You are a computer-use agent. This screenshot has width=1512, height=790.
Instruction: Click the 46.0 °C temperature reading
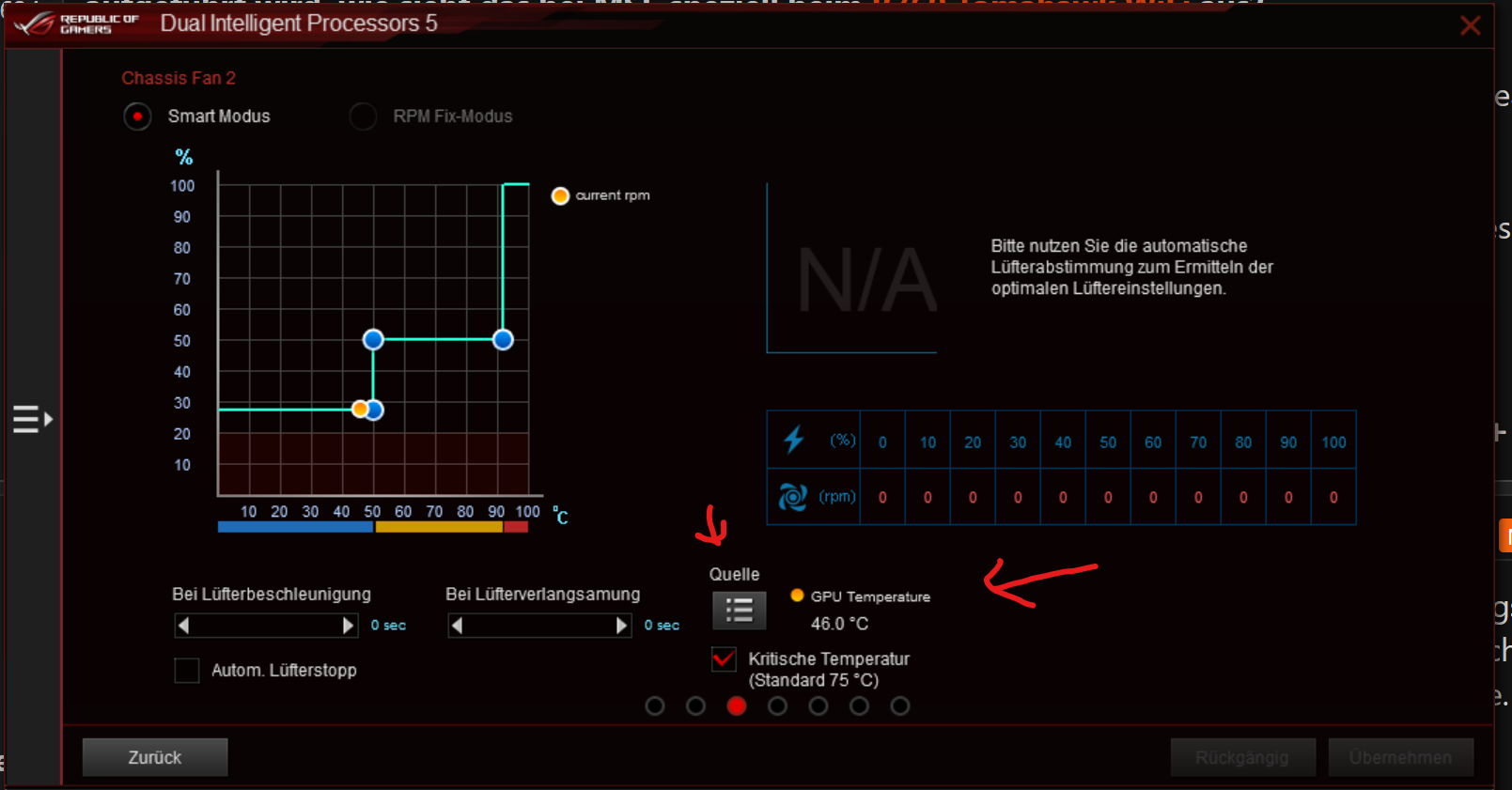point(839,624)
